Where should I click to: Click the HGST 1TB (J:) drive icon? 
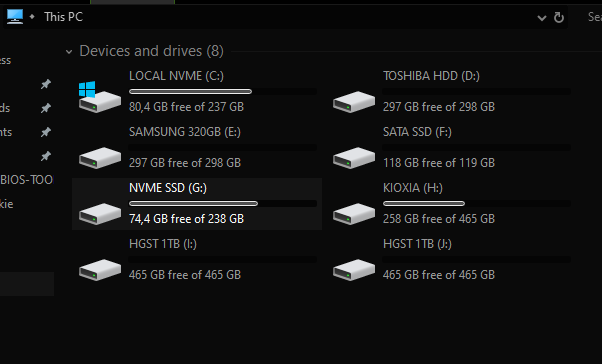click(x=354, y=270)
